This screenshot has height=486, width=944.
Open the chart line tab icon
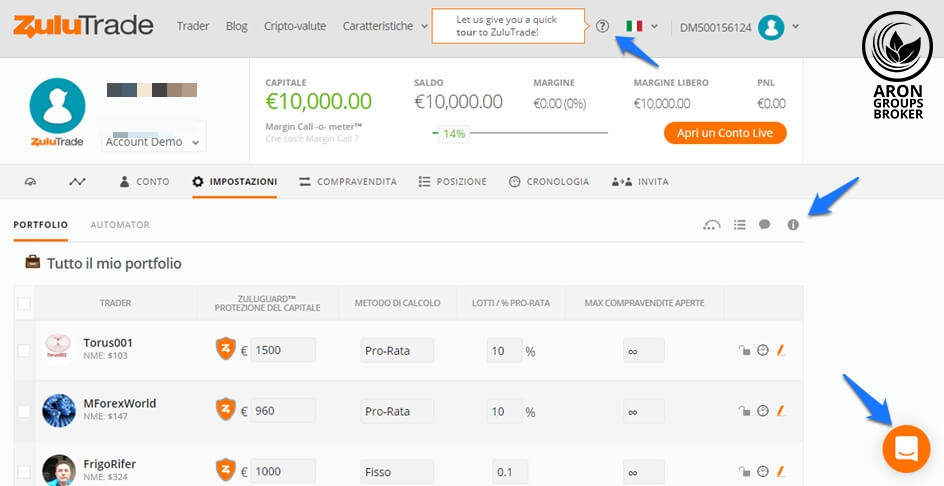click(77, 181)
